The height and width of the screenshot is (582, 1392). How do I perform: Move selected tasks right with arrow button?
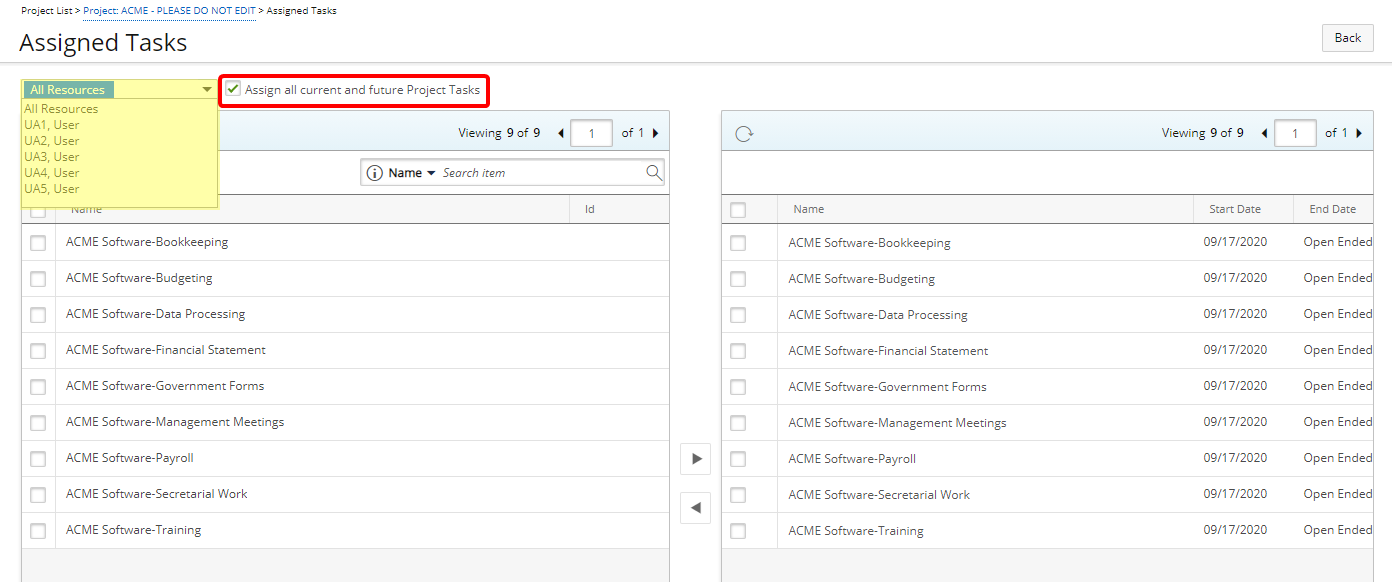[696, 459]
